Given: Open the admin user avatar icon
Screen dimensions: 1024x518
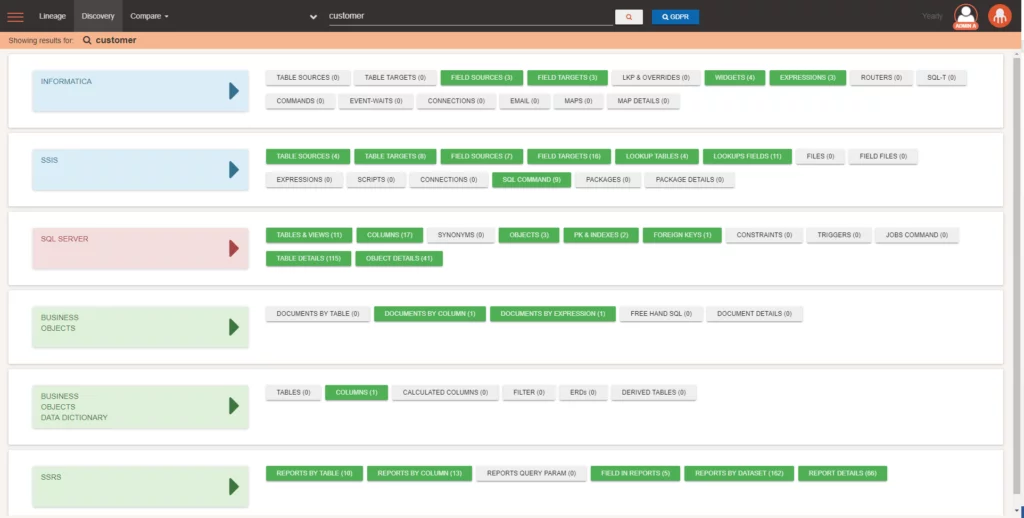Looking at the screenshot, I should click(965, 17).
